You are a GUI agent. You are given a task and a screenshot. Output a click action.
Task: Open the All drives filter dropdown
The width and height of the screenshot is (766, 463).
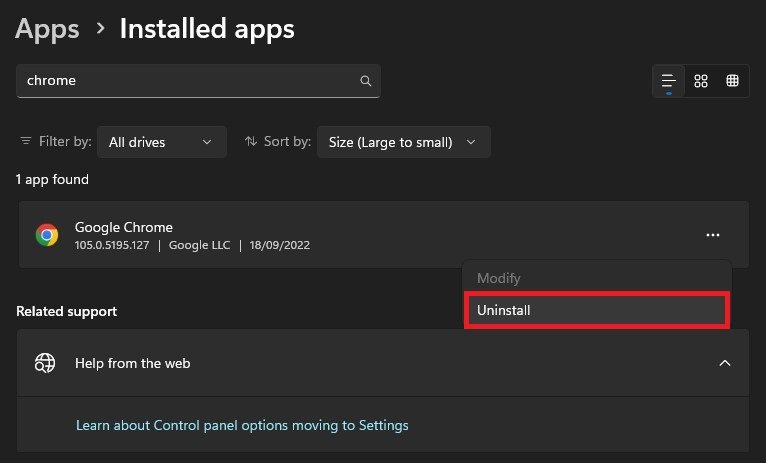[161, 142]
